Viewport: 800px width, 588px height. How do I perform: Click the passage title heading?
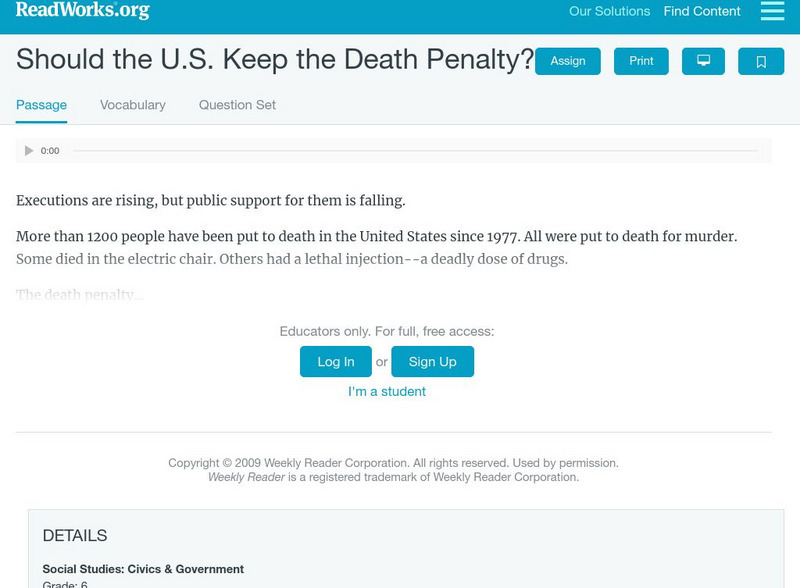point(275,60)
